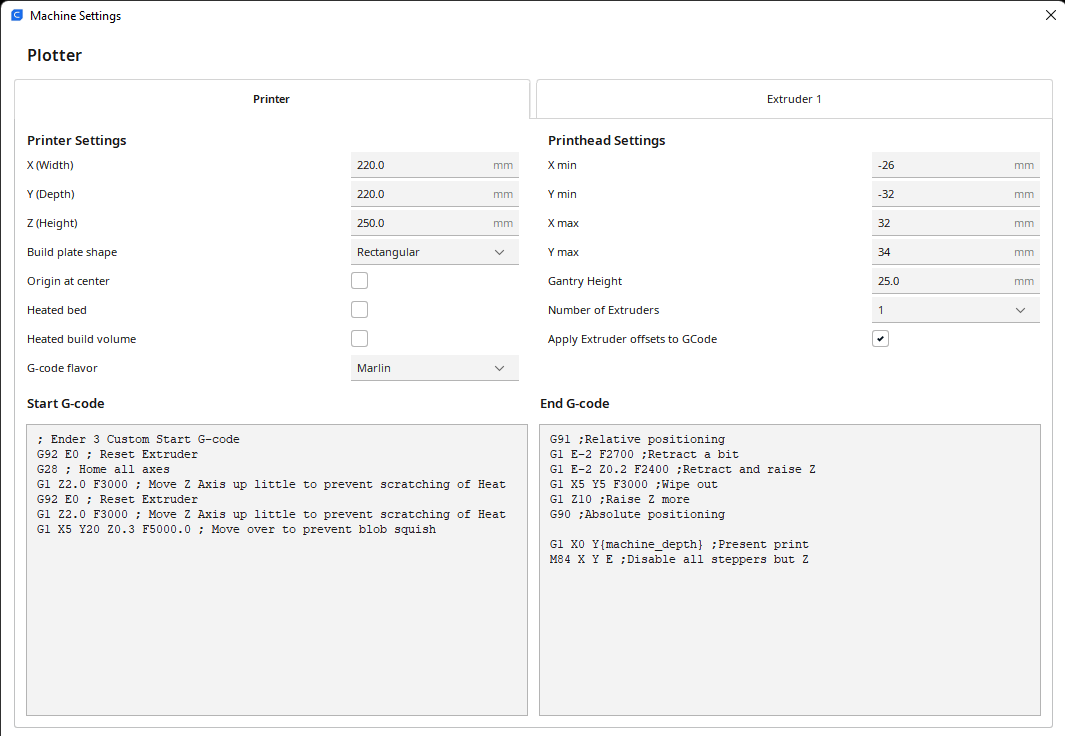Screen dimensions: 1065x736
Task: Close the Machine Settings window
Action: point(1050,16)
